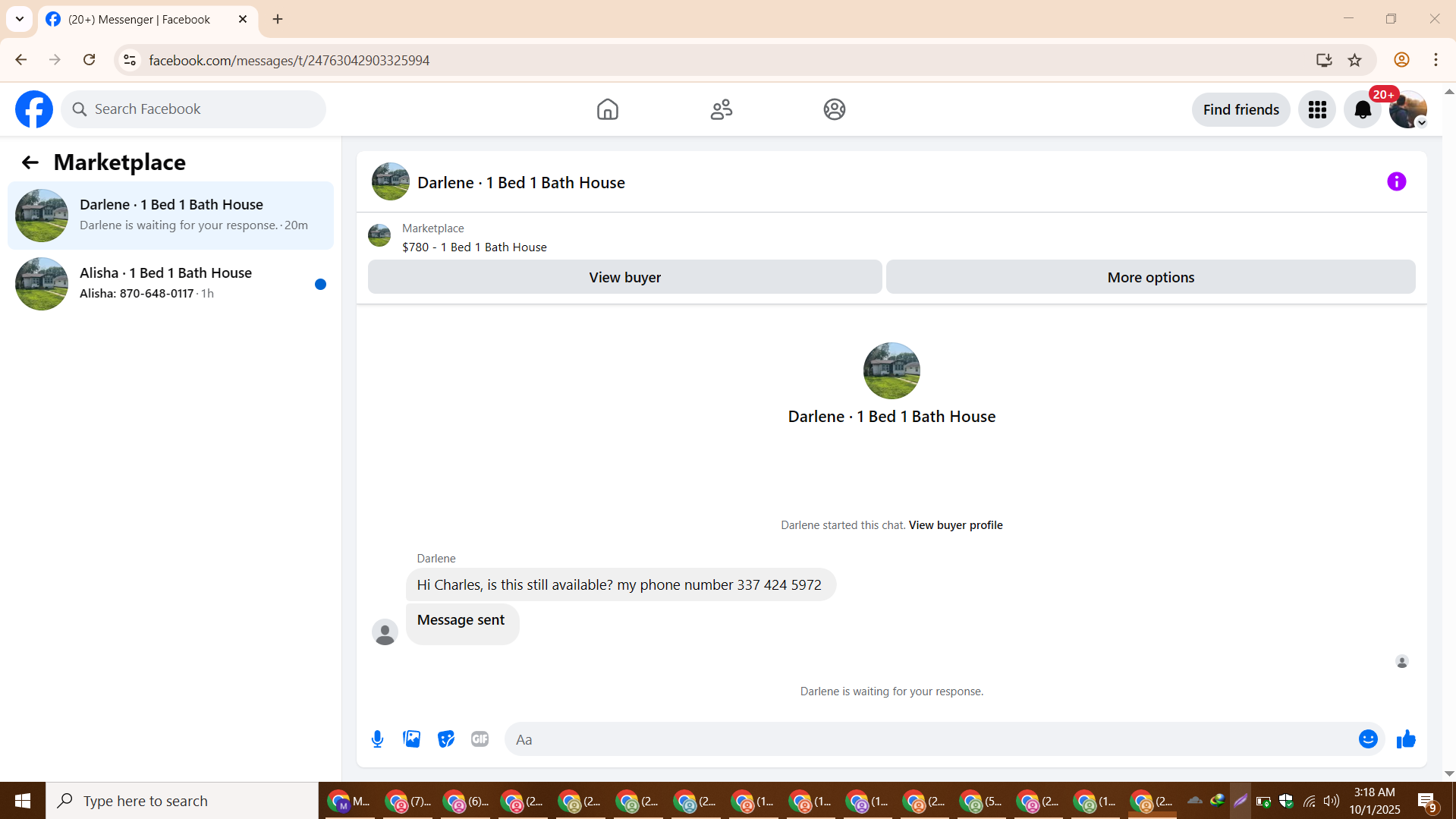Click the Facebook logo icon
The image size is (1456, 819).
tap(34, 109)
